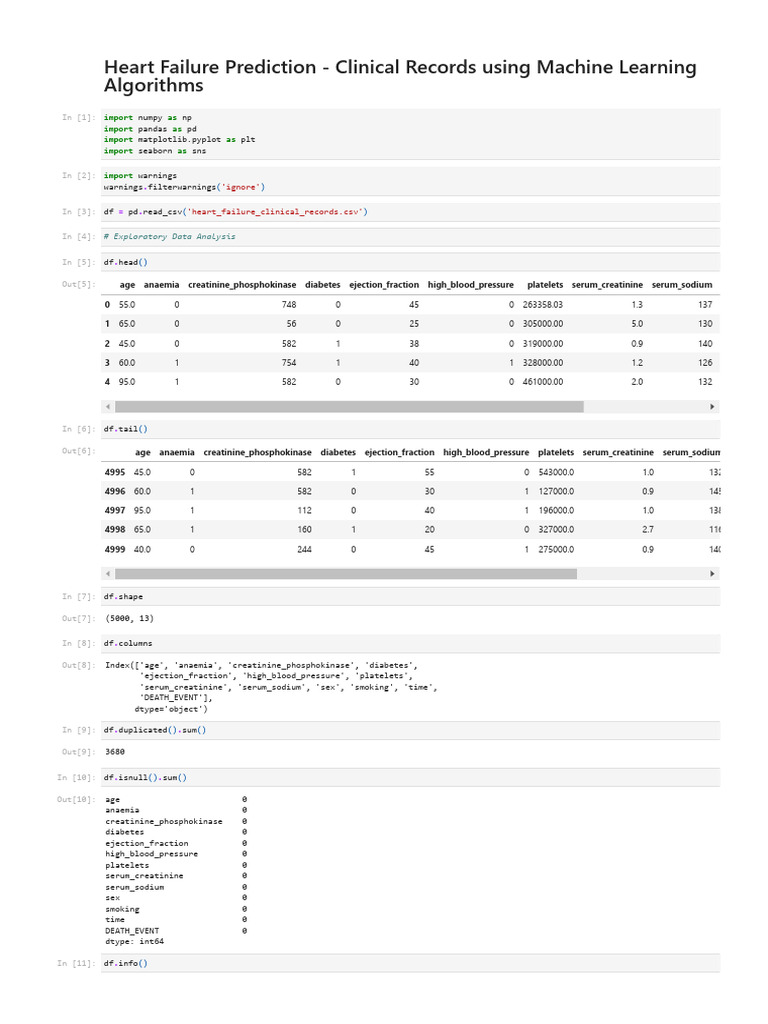Click the In [1] prompt label
The height and width of the screenshot is (1024, 768).
pyautogui.click(x=78, y=118)
